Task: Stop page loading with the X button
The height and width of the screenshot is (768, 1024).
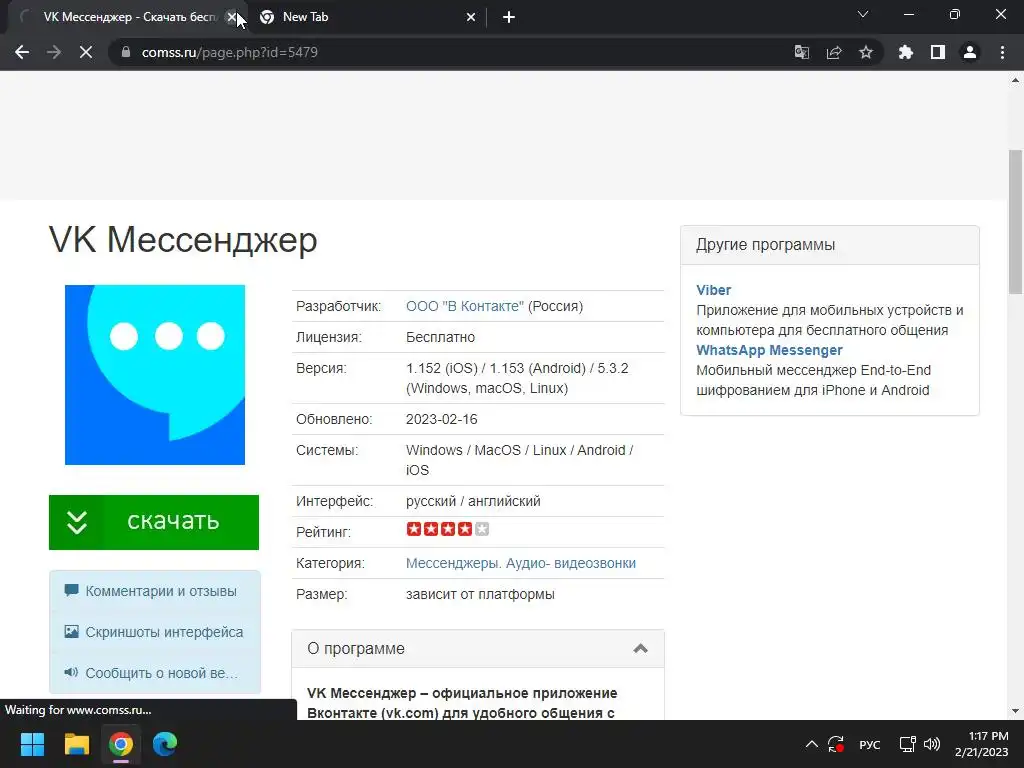Action: pyautogui.click(x=86, y=52)
